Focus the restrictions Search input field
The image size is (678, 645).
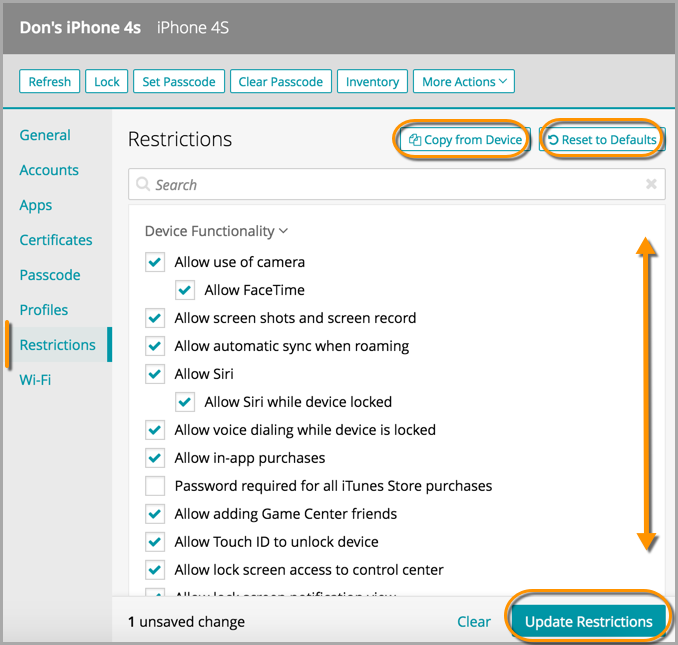click(395, 185)
